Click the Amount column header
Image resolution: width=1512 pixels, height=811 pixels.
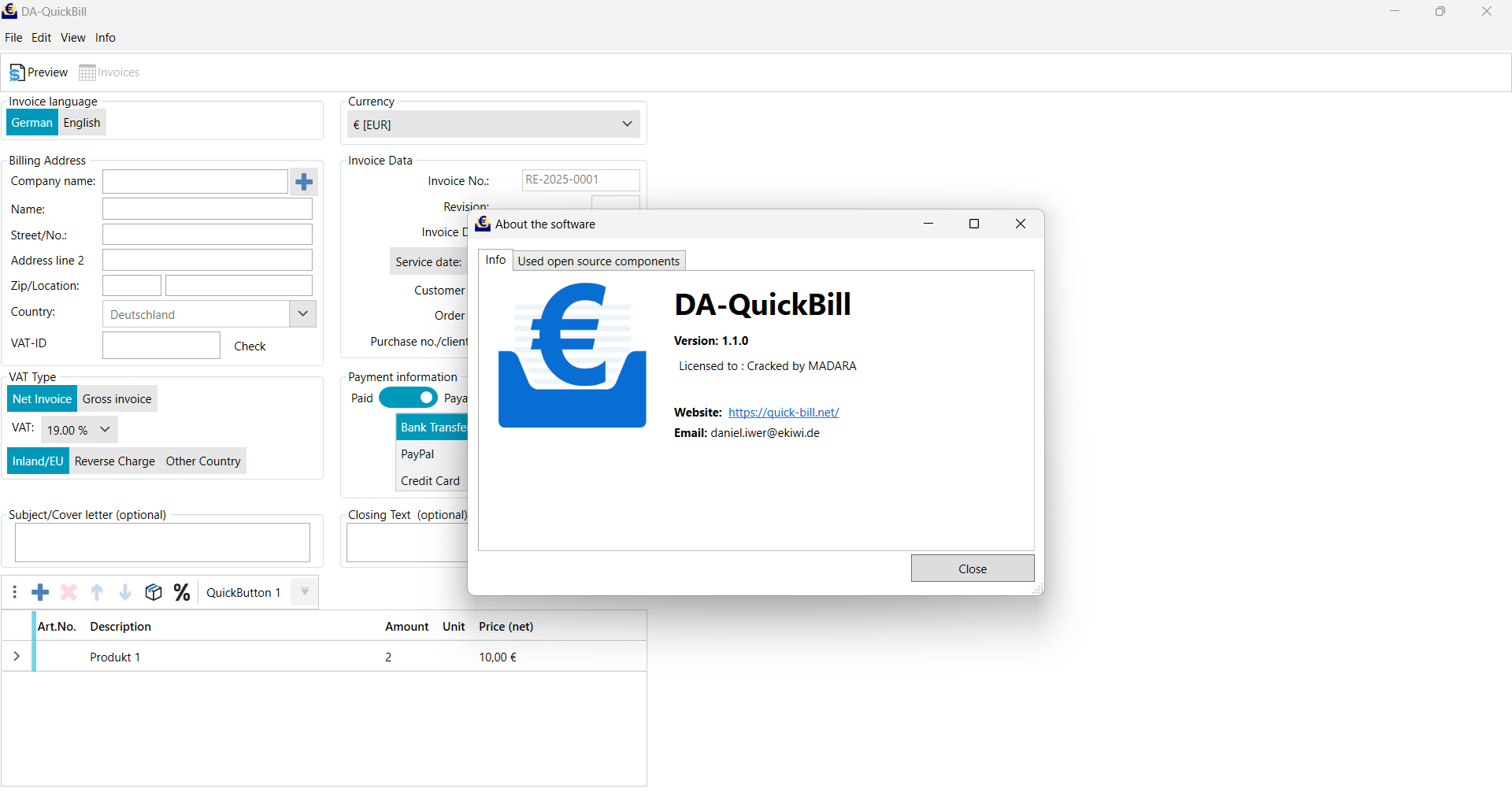click(407, 627)
